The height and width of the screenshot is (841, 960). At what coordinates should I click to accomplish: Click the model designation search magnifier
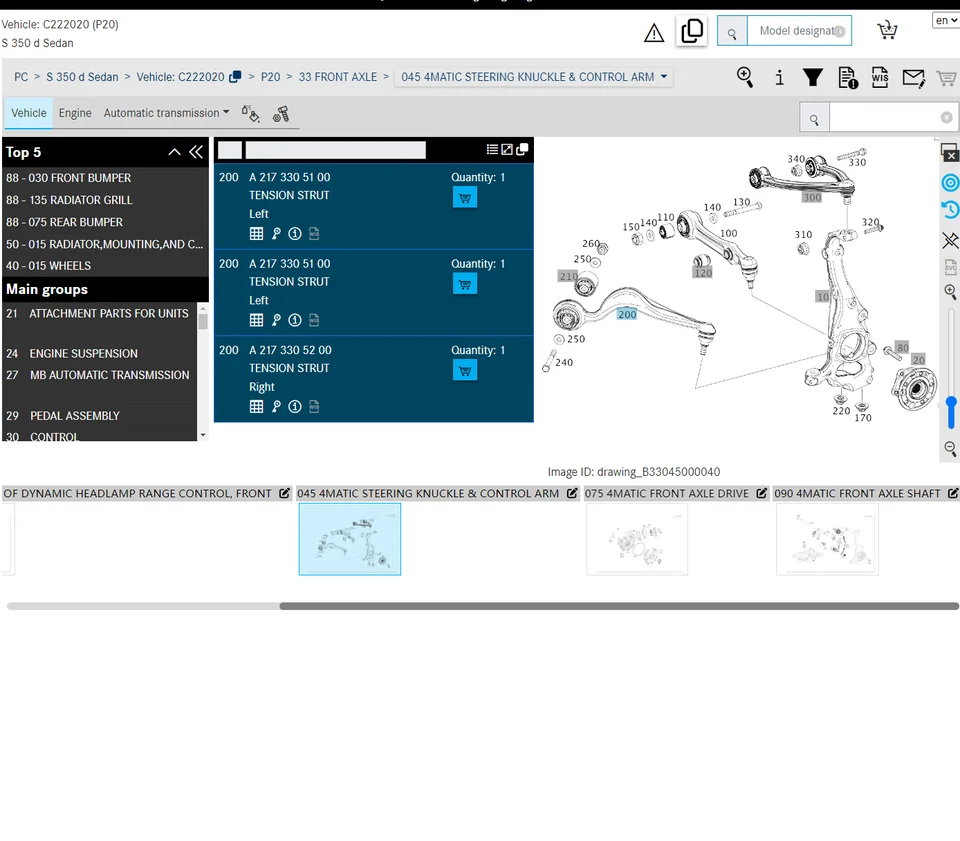[x=732, y=31]
